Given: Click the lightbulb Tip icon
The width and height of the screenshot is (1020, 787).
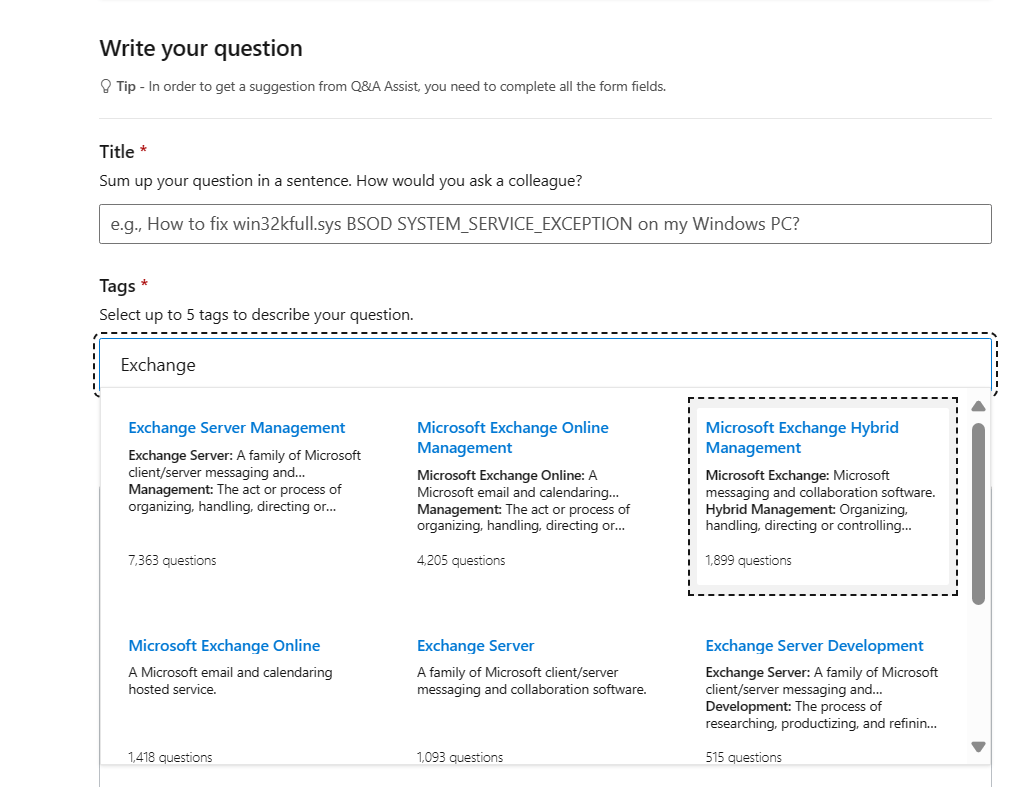Looking at the screenshot, I should coord(105,87).
